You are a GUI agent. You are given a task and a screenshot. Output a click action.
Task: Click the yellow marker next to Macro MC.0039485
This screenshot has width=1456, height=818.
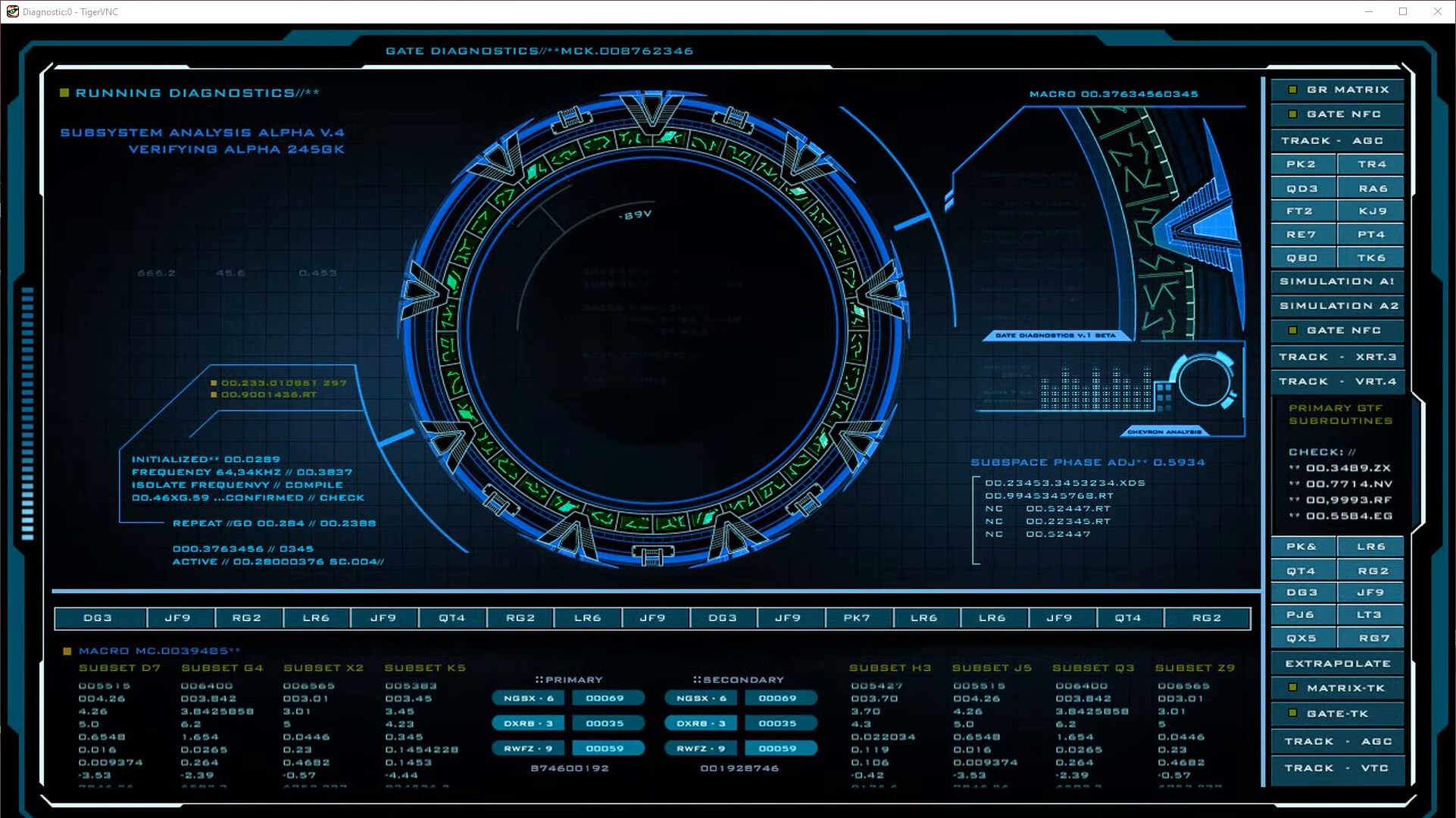pos(67,651)
